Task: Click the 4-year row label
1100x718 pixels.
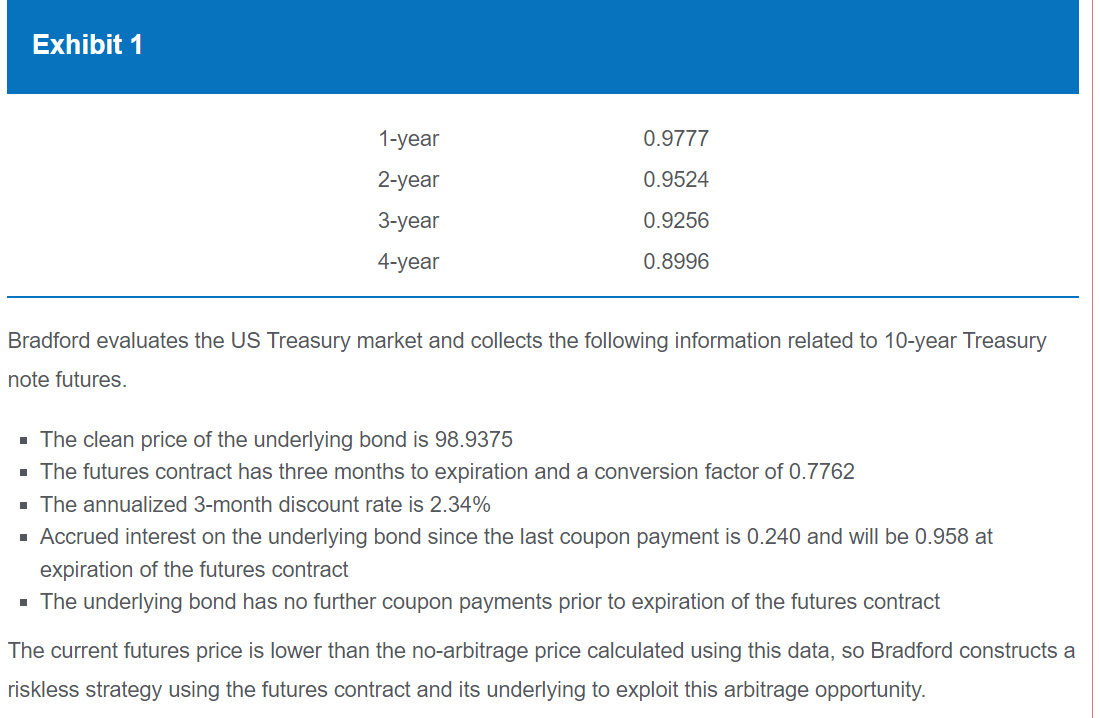Action: 408,262
